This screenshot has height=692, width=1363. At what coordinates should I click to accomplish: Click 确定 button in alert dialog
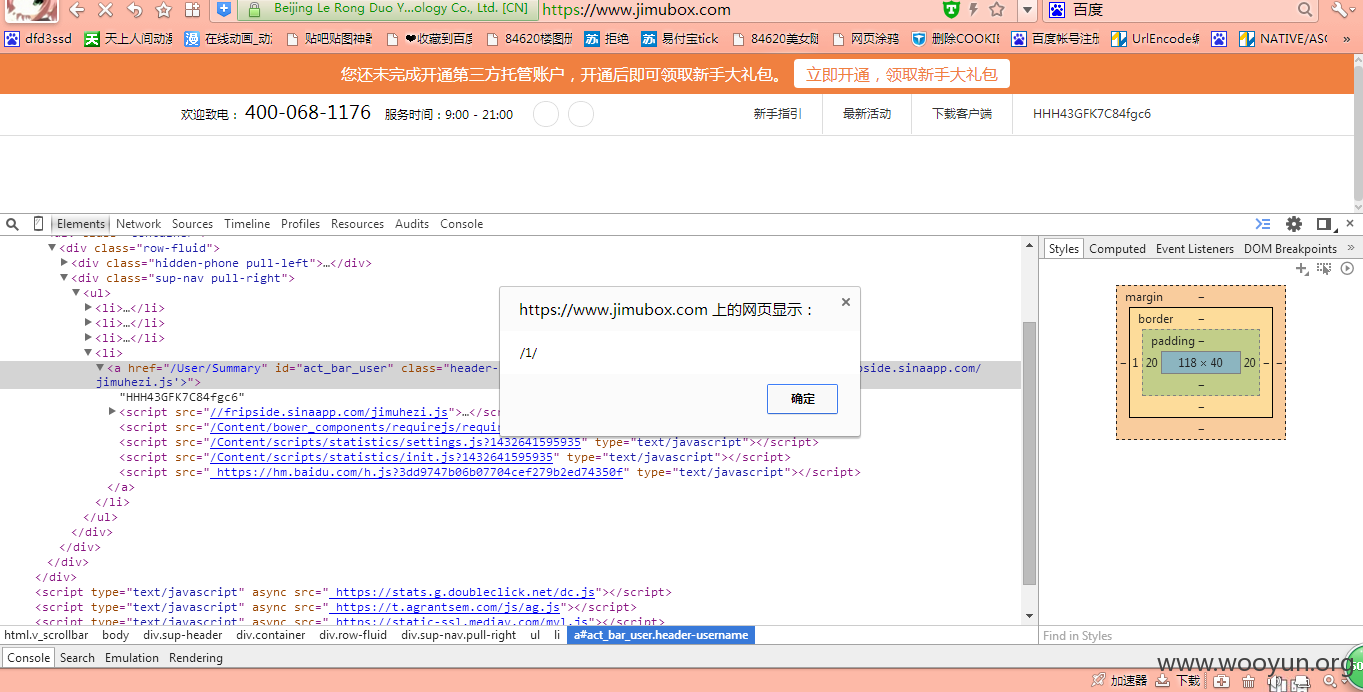click(x=802, y=399)
